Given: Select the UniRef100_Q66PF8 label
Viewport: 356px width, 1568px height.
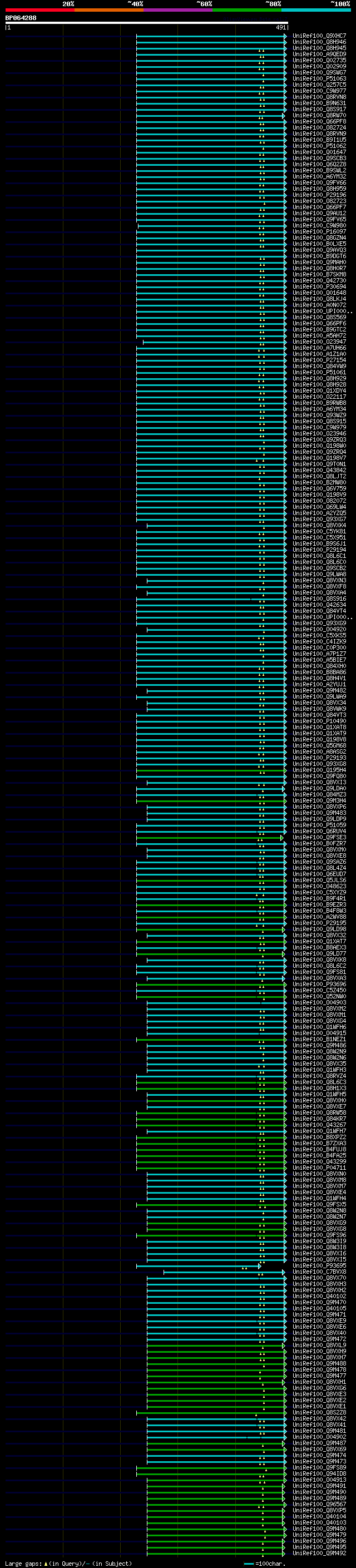Looking at the screenshot, I should [319, 122].
